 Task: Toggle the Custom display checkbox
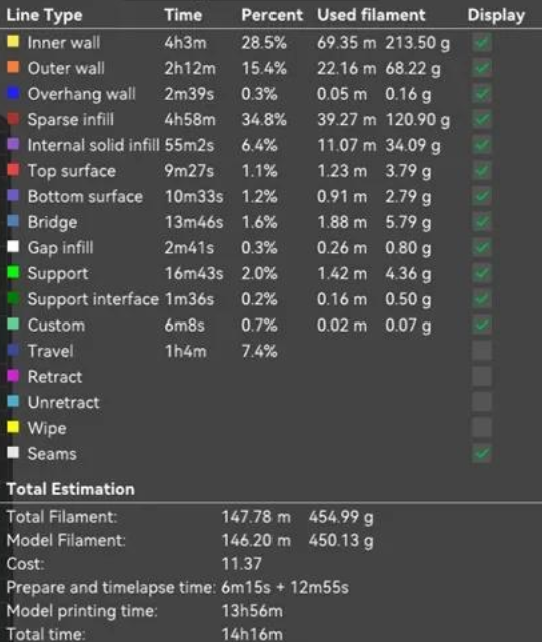click(x=481, y=325)
